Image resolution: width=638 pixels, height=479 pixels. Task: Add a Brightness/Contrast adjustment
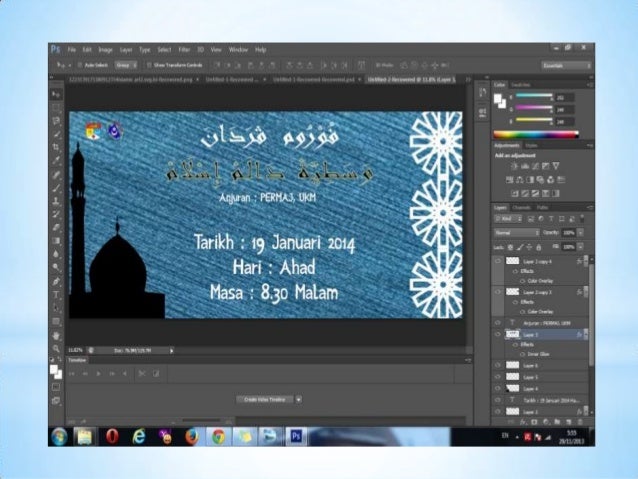(x=514, y=166)
